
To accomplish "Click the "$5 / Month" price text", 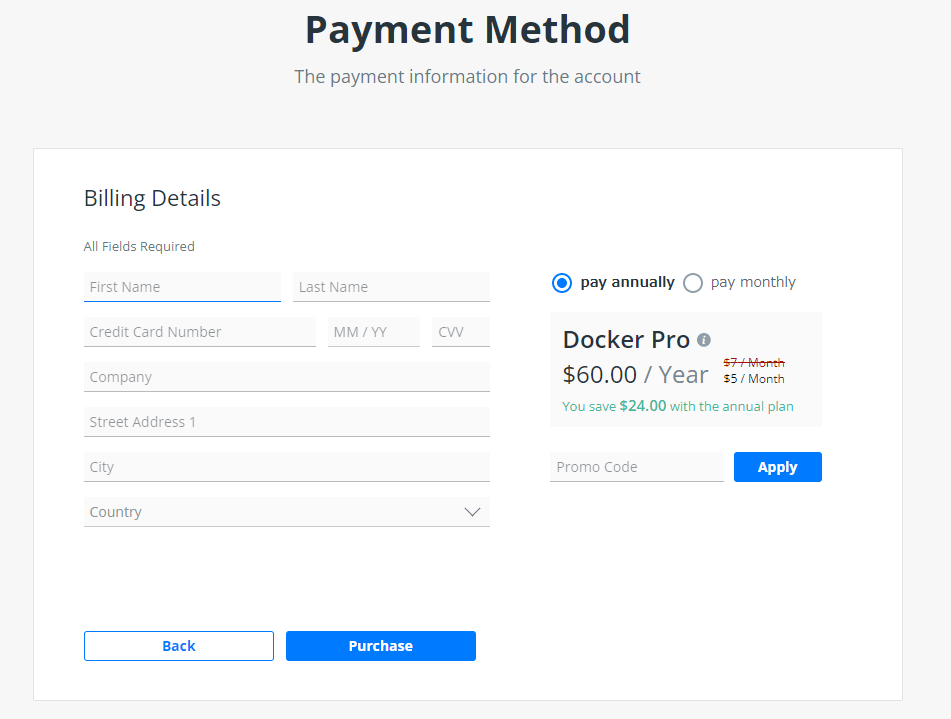I will 754,379.
